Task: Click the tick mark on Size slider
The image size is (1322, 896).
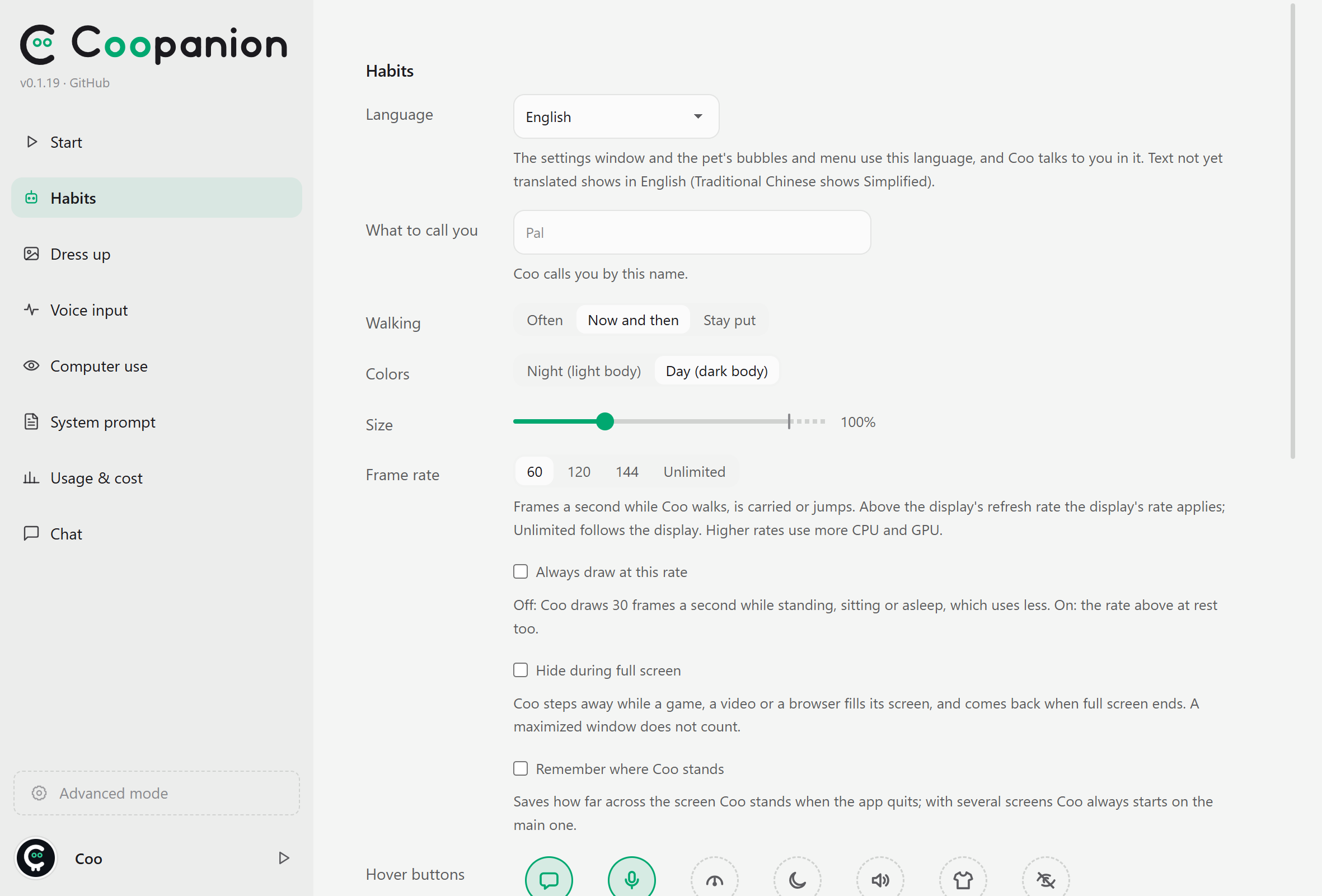Action: pyautogui.click(x=789, y=421)
